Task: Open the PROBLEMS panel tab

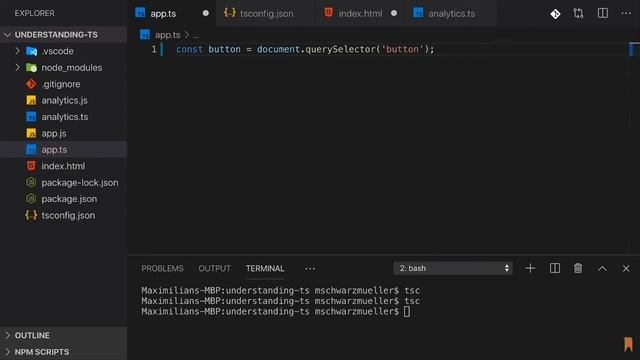Action: pos(162,269)
